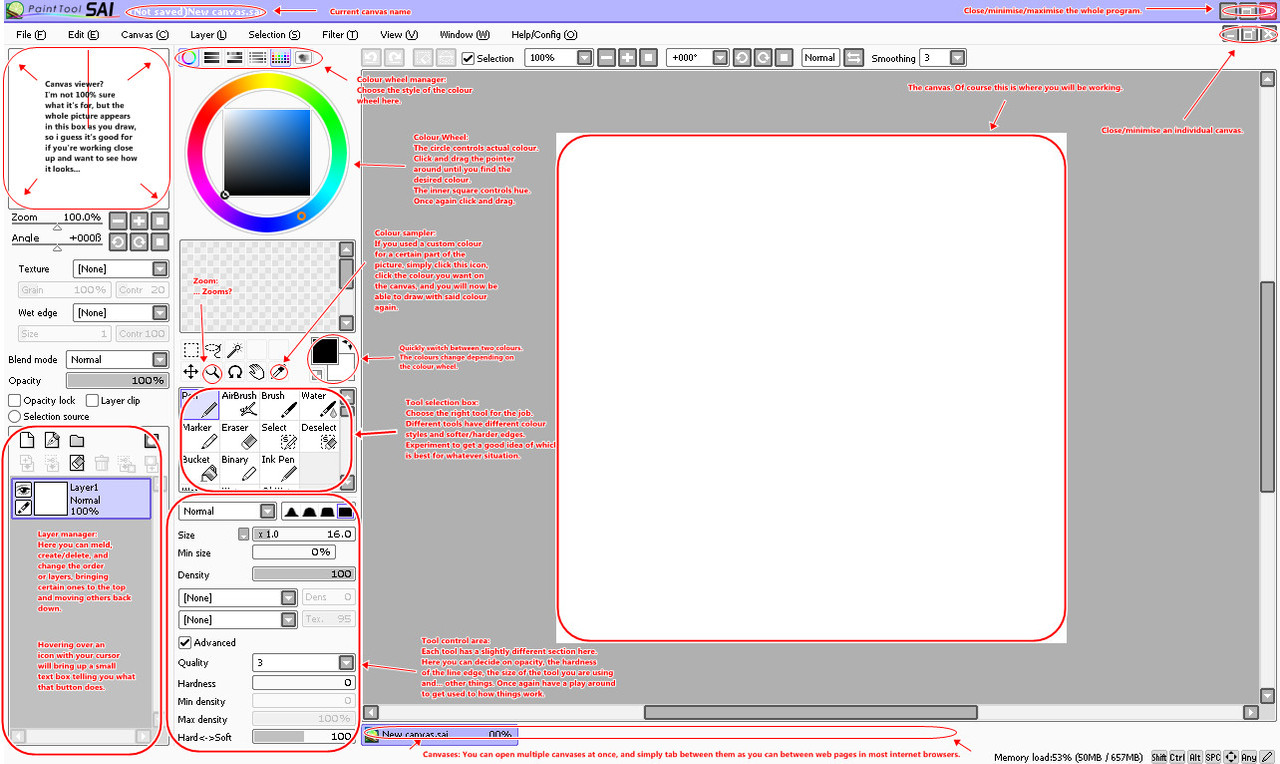The height and width of the screenshot is (764, 1280).
Task: Select the move layer tool
Action: 190,372
